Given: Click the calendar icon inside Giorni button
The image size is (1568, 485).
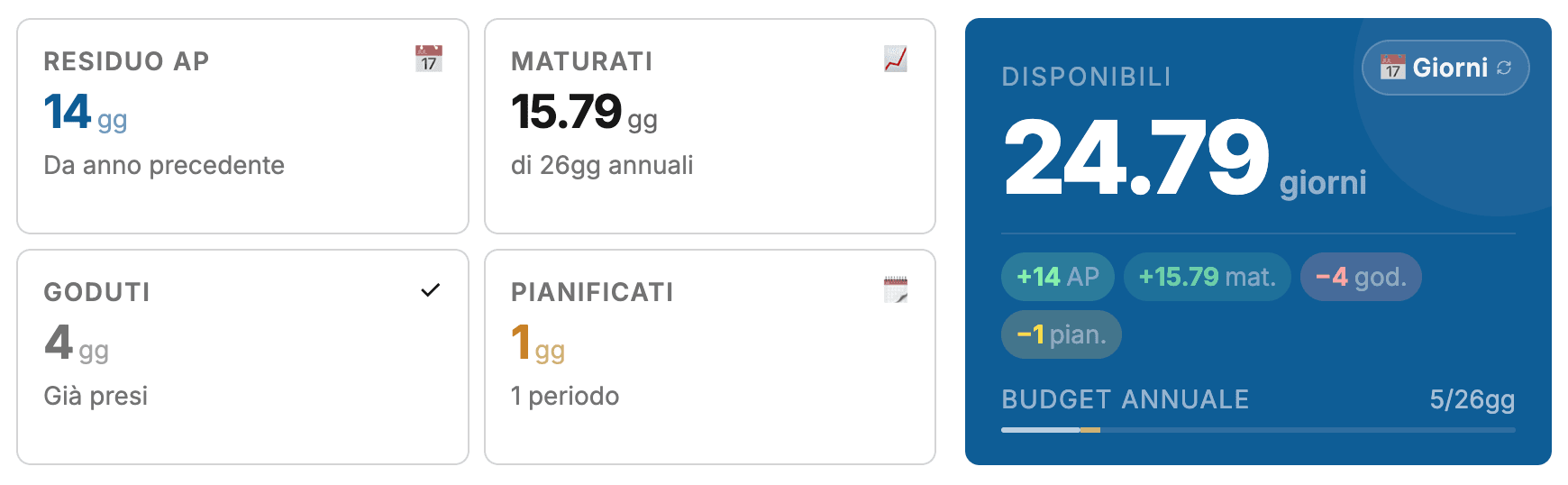Looking at the screenshot, I should (x=1393, y=68).
